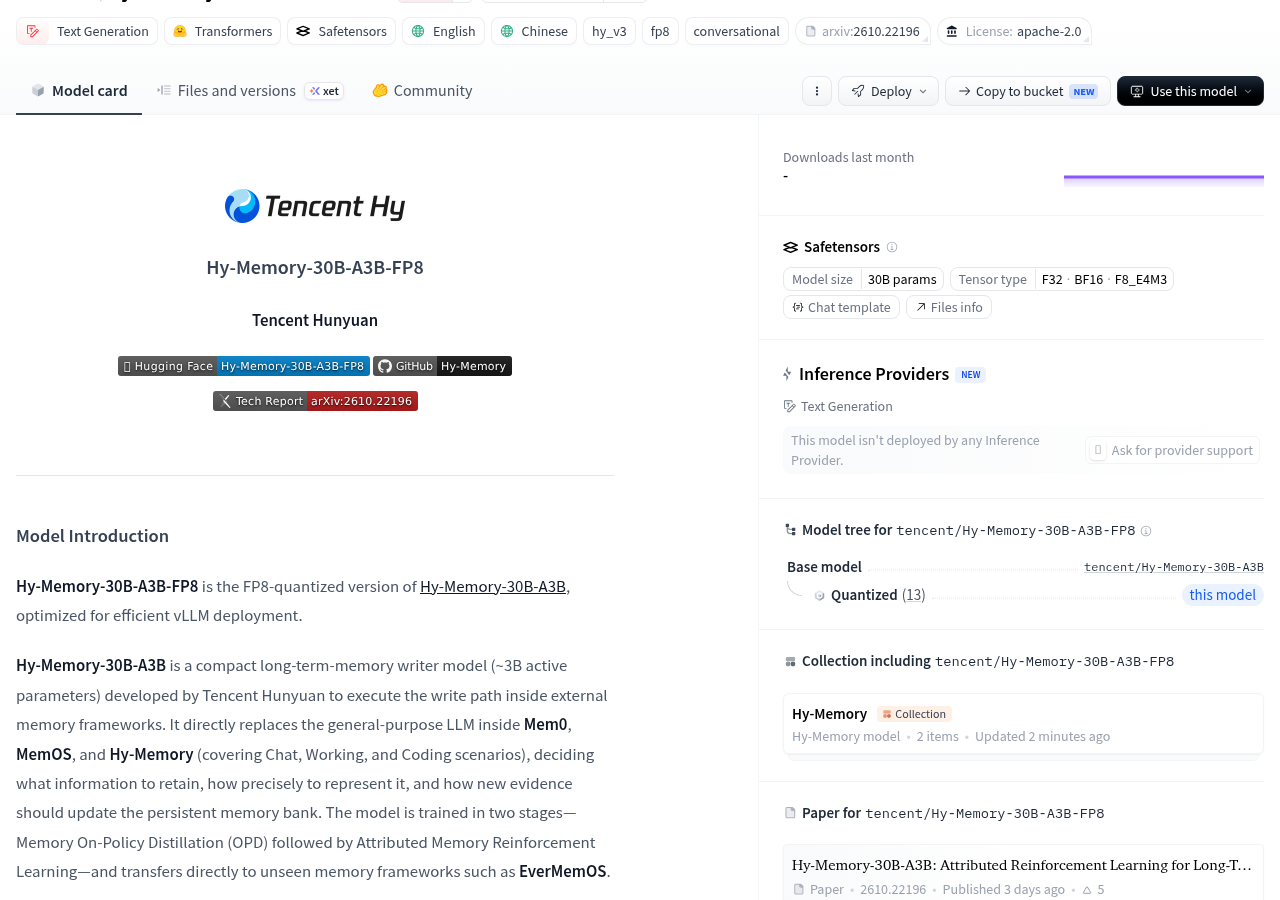
Task: Open the three-dot more options menu
Action: point(817,91)
